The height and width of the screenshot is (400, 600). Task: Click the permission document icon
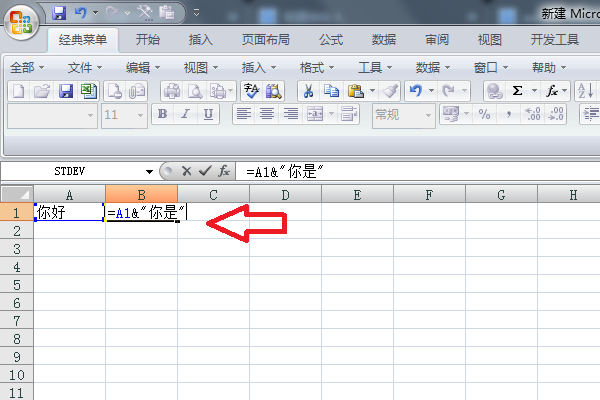(114, 91)
